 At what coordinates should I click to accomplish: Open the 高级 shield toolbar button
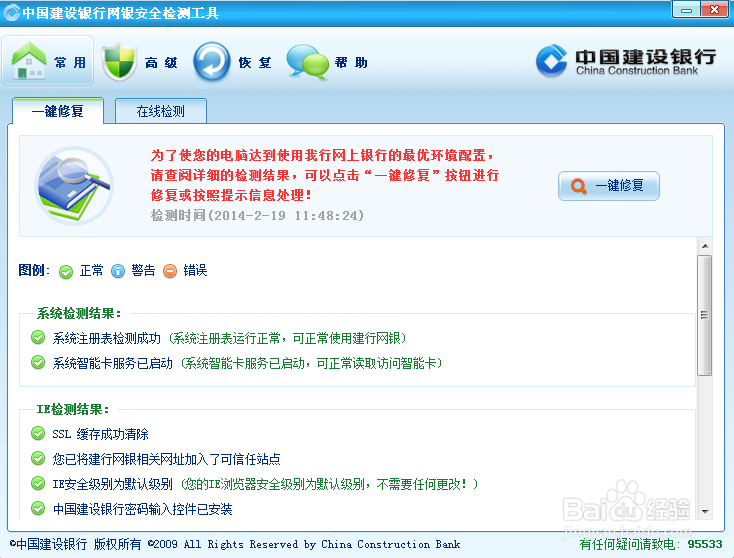tap(140, 62)
